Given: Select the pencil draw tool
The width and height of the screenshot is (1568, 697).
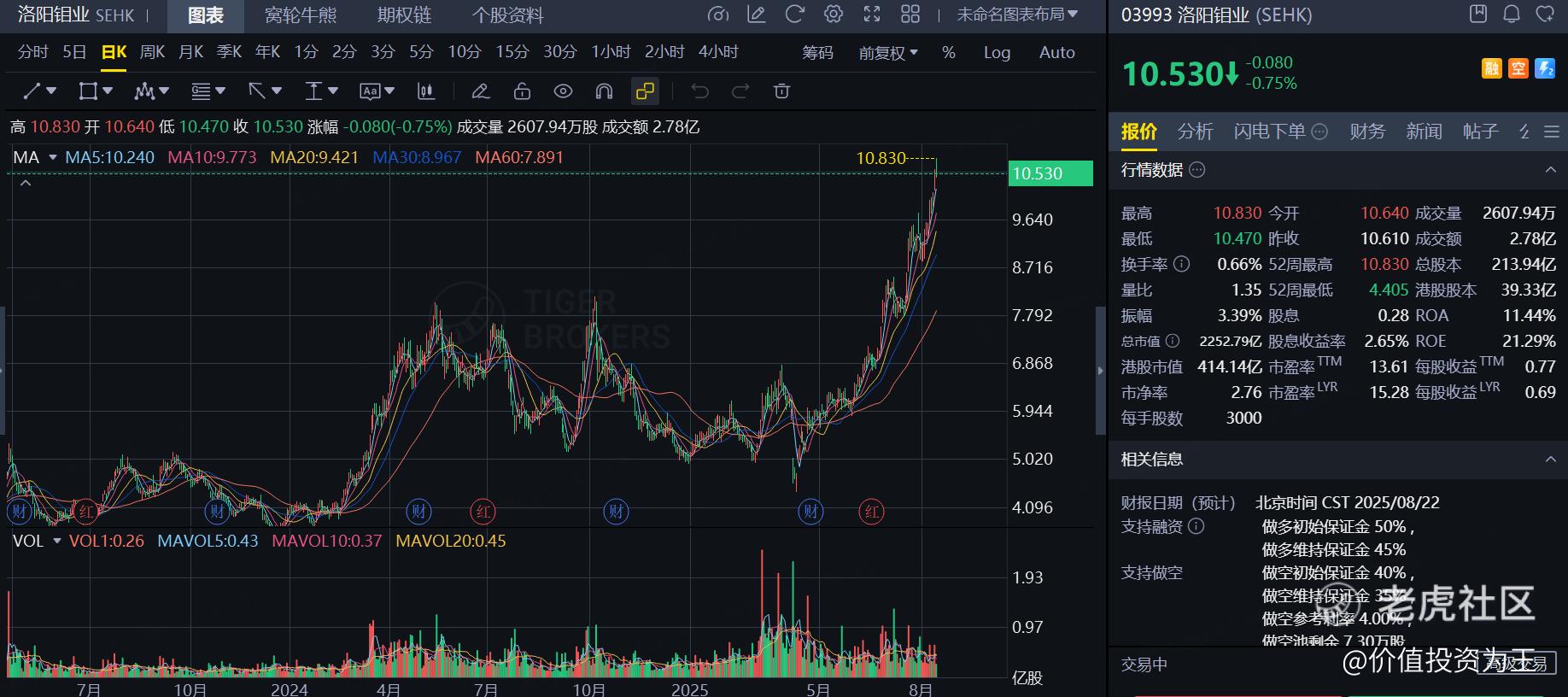Looking at the screenshot, I should (480, 91).
